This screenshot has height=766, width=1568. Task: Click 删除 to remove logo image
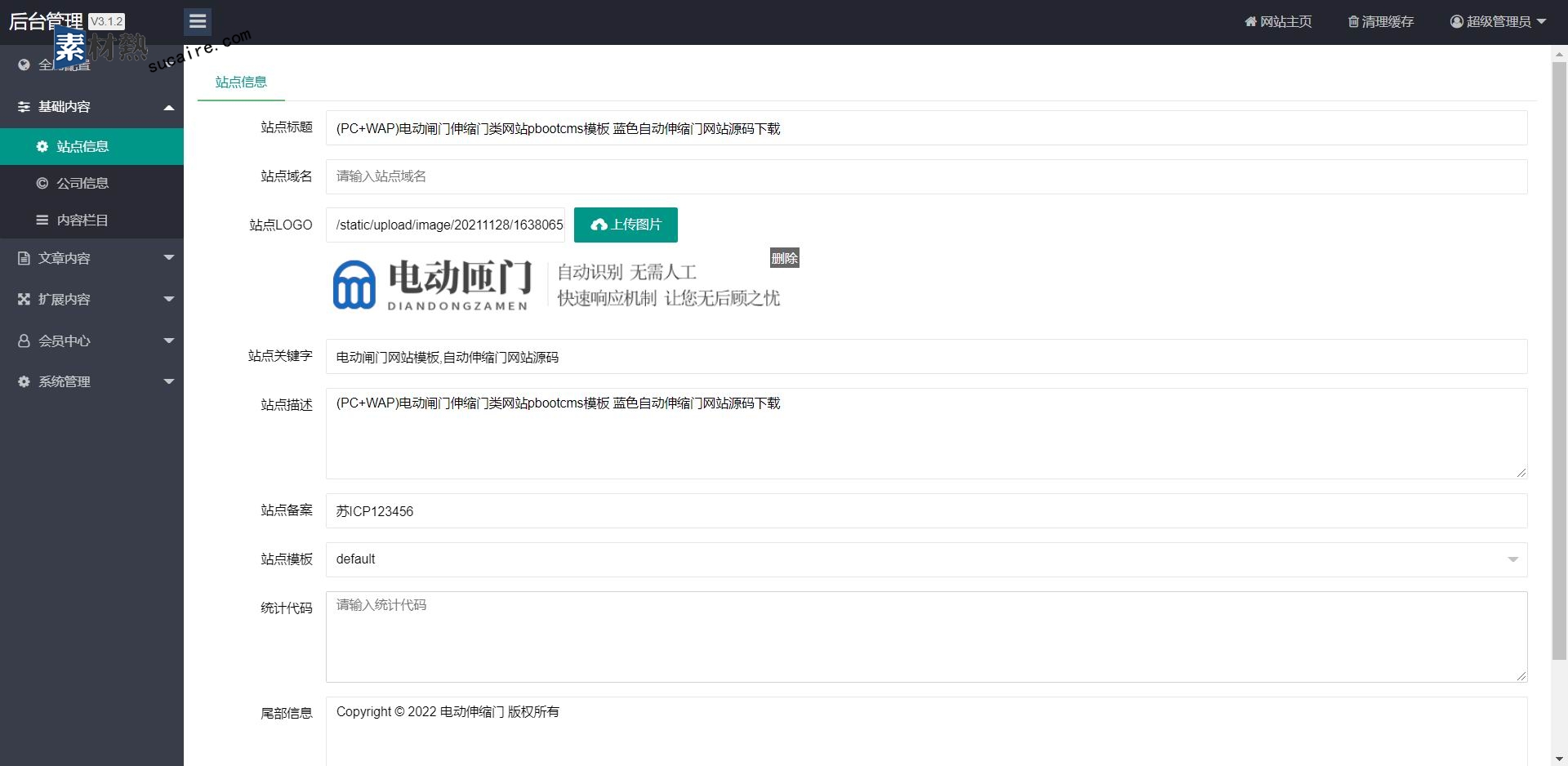click(x=785, y=258)
